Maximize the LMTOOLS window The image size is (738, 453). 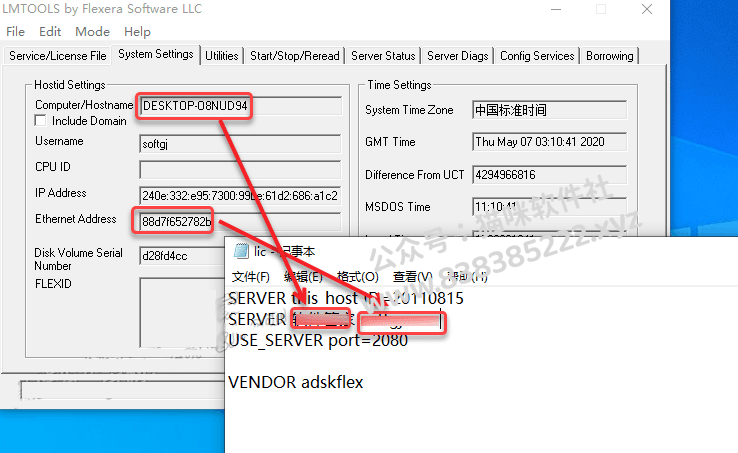(601, 9)
